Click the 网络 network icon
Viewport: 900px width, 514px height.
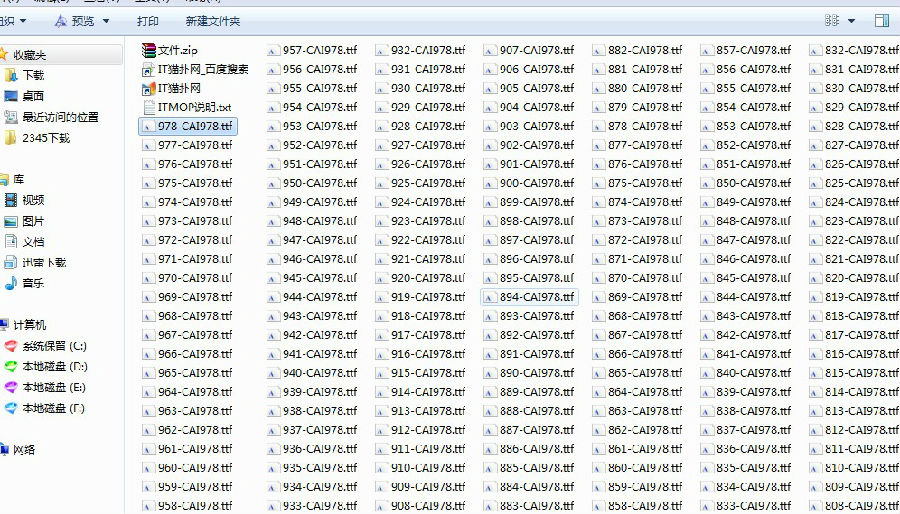(x=5, y=450)
